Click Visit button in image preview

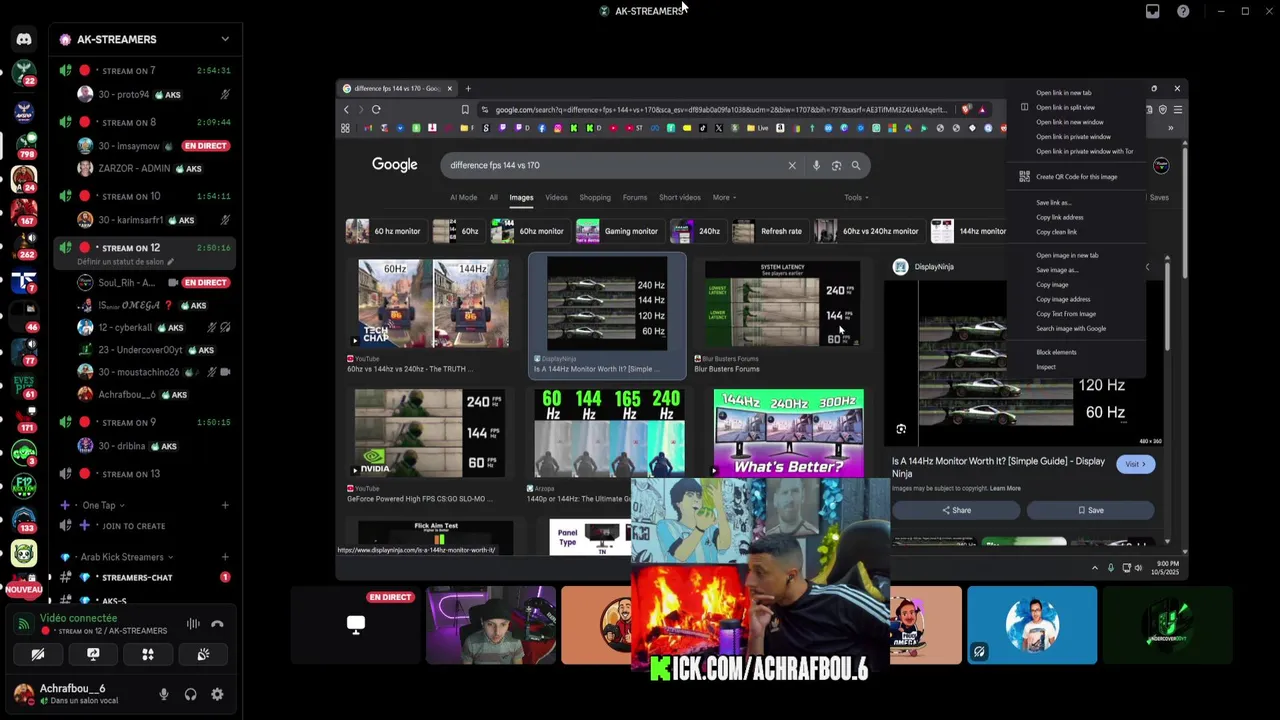coord(1135,464)
